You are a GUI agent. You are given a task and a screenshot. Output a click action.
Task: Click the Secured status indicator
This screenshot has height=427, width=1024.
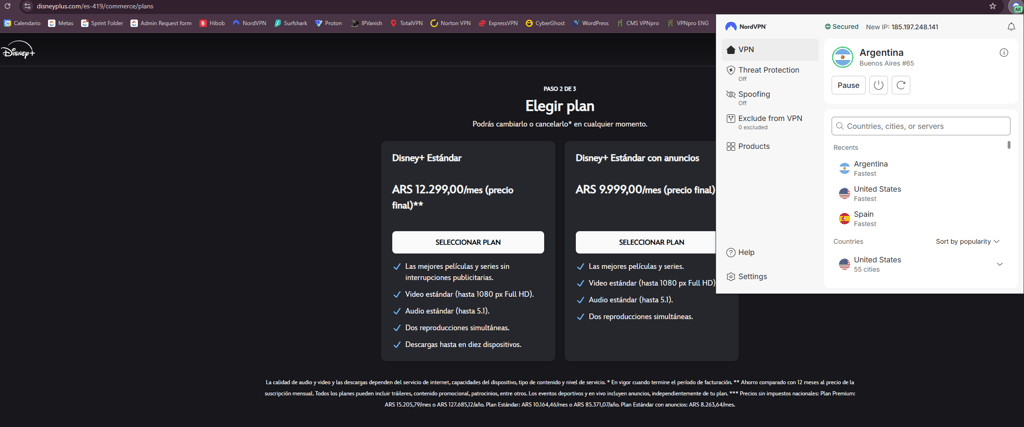click(841, 27)
